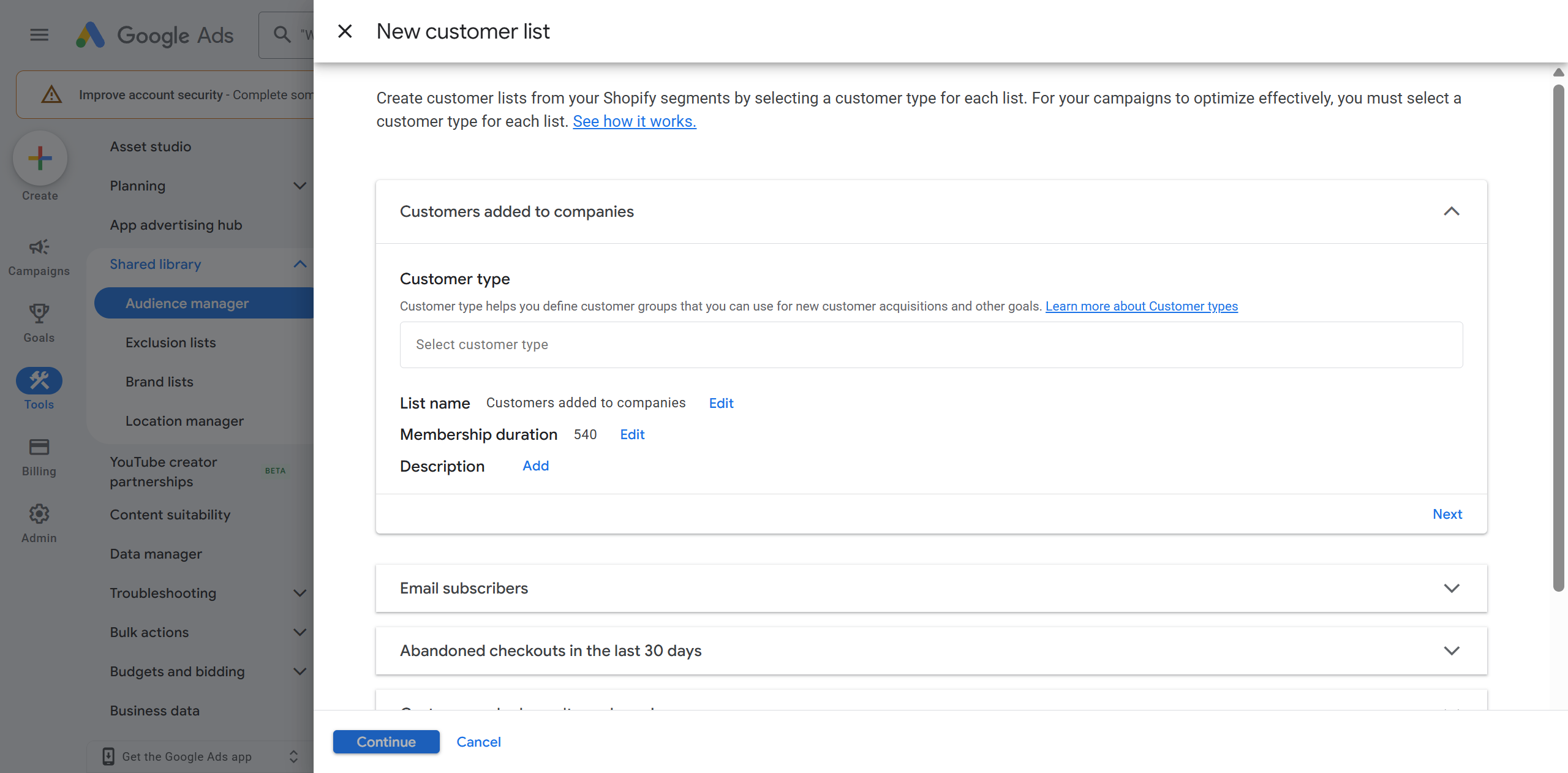This screenshot has height=773, width=1568.
Task: Click Next in the customer list card
Action: click(1447, 514)
